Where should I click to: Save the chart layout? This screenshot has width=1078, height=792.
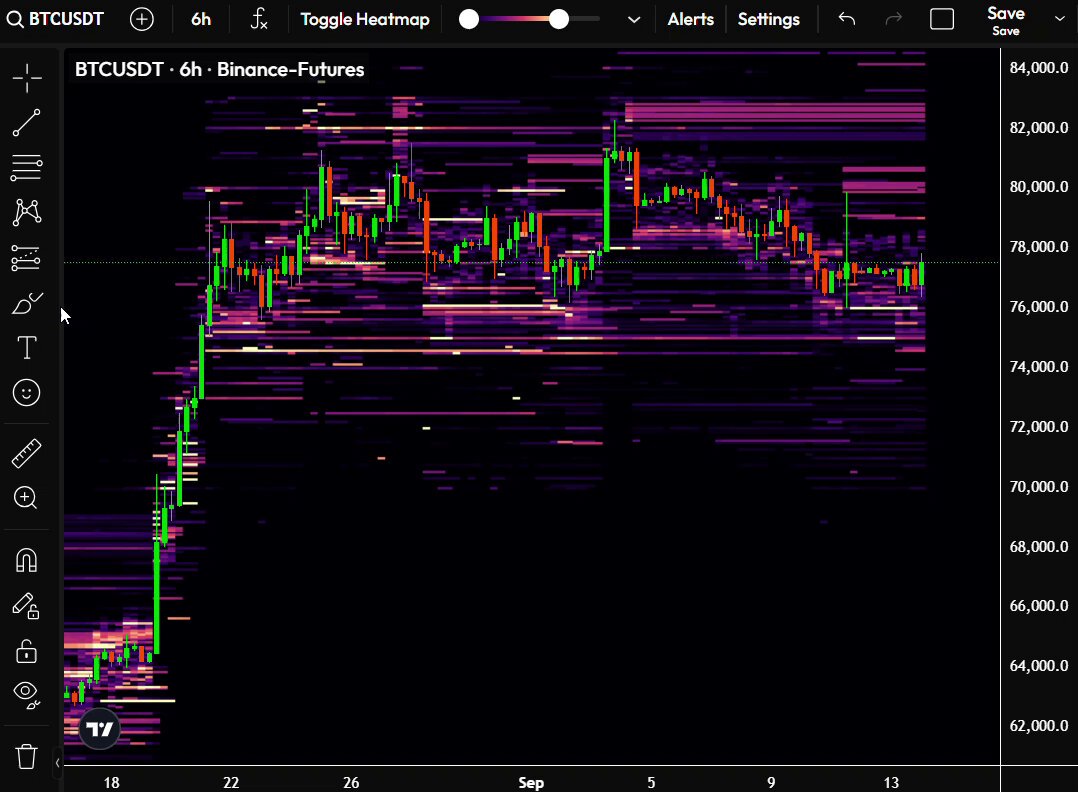[1006, 21]
